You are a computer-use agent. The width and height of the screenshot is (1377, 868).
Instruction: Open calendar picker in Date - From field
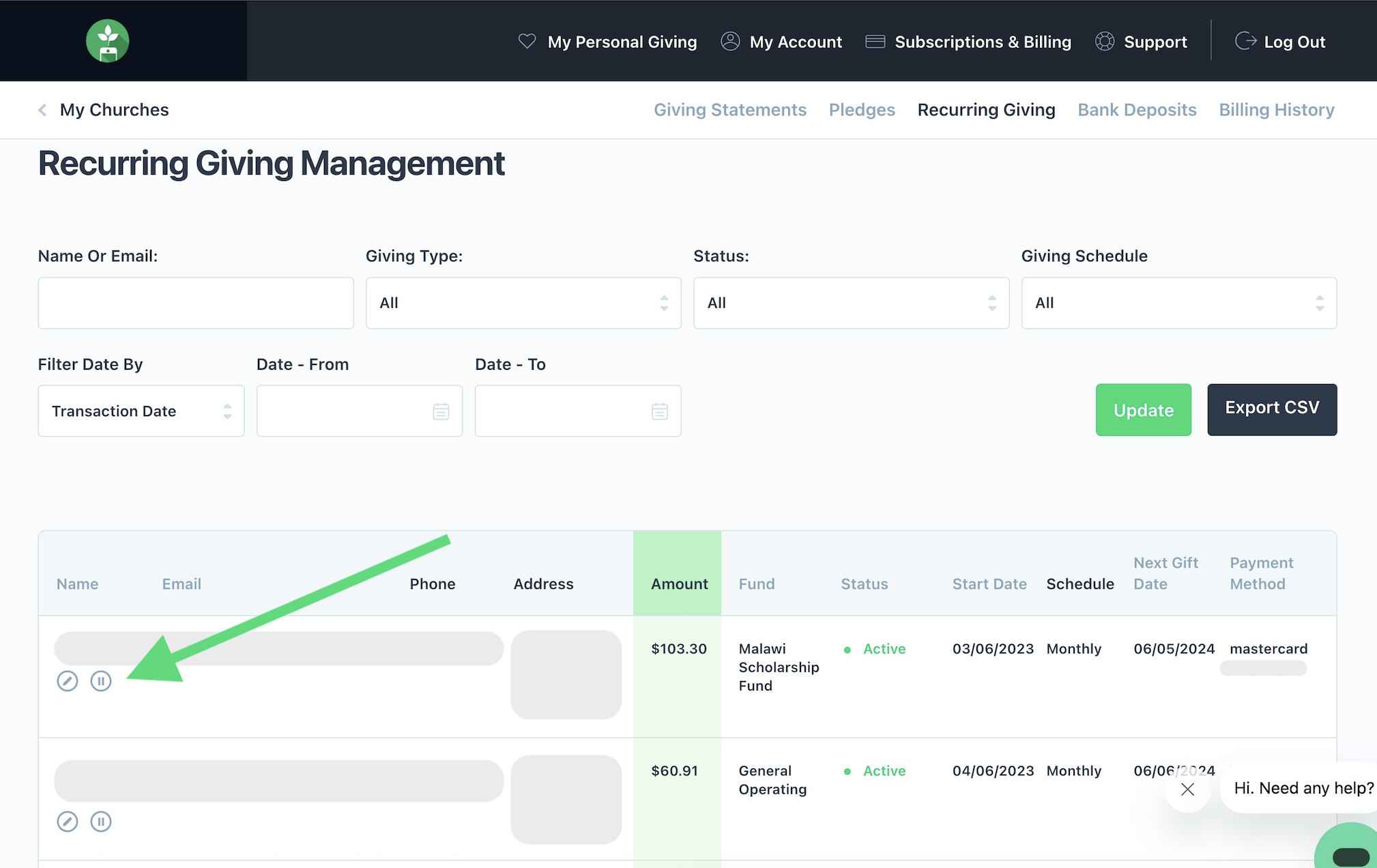tap(441, 411)
